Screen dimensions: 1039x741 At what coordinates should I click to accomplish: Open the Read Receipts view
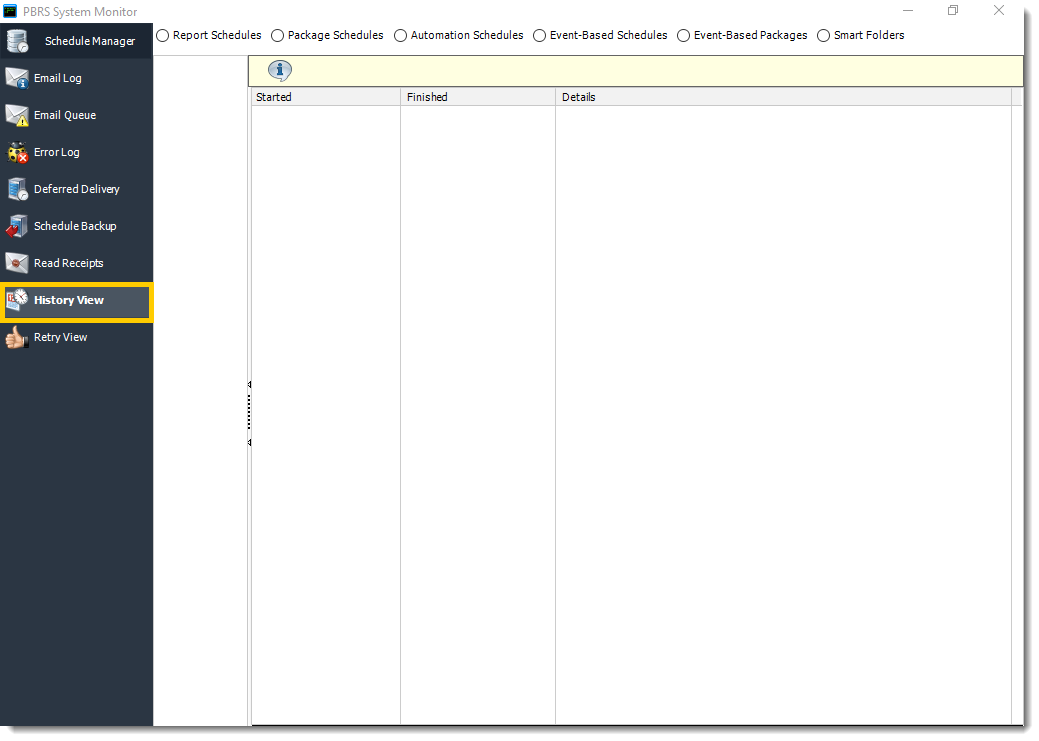(76, 263)
